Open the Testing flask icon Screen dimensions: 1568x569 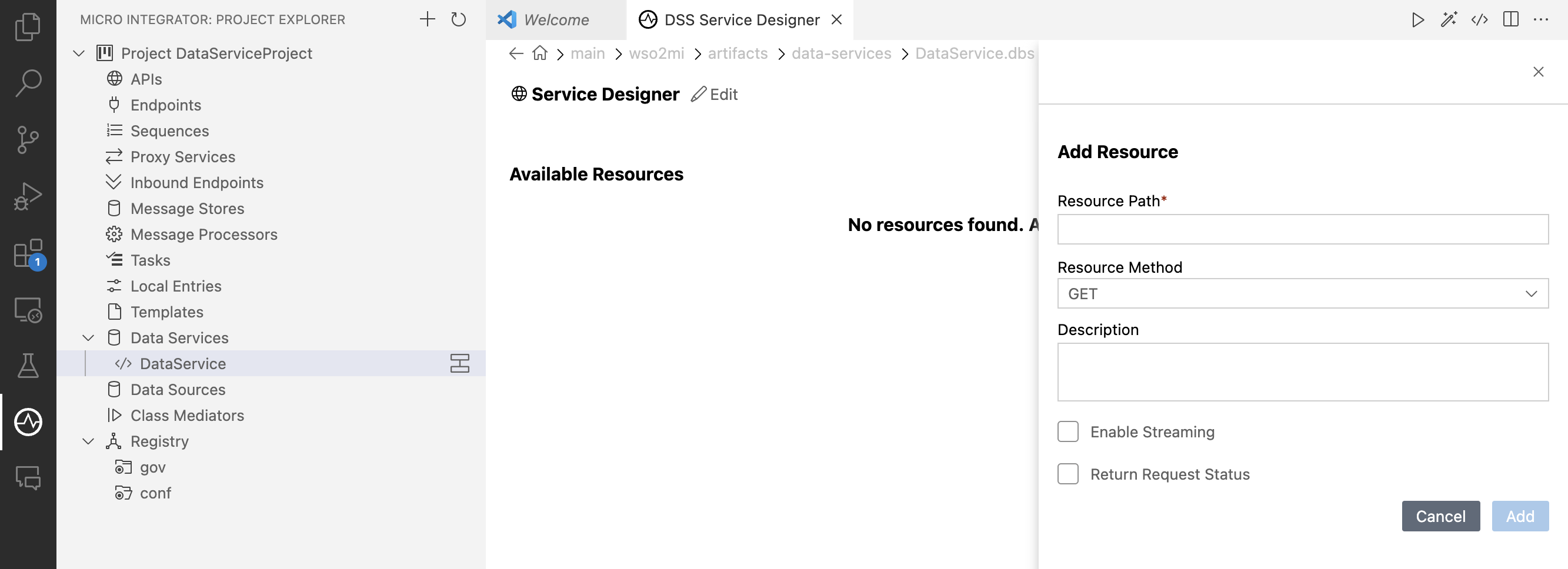[28, 366]
